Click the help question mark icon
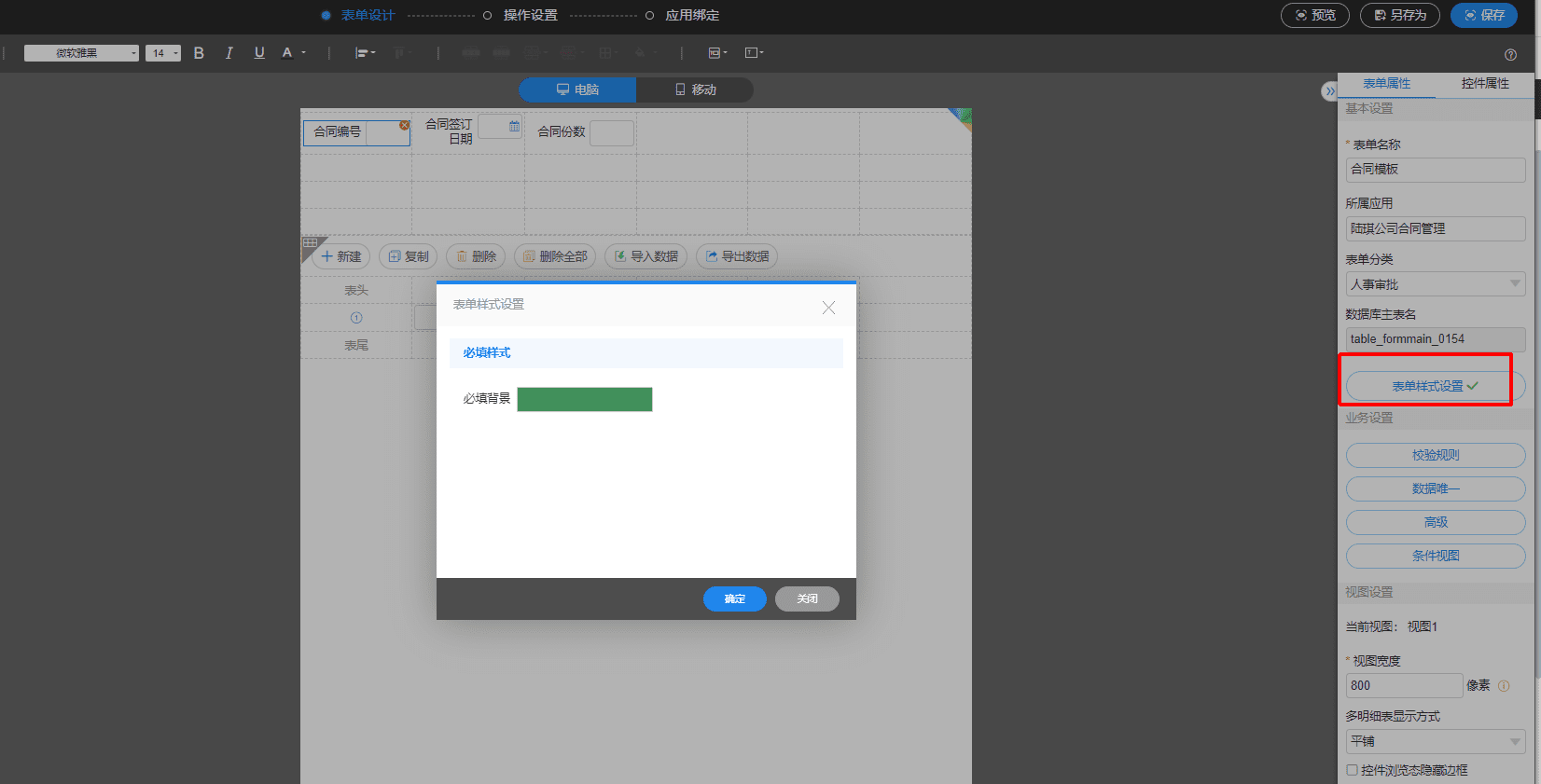The width and height of the screenshot is (1541, 784). 1510,54
